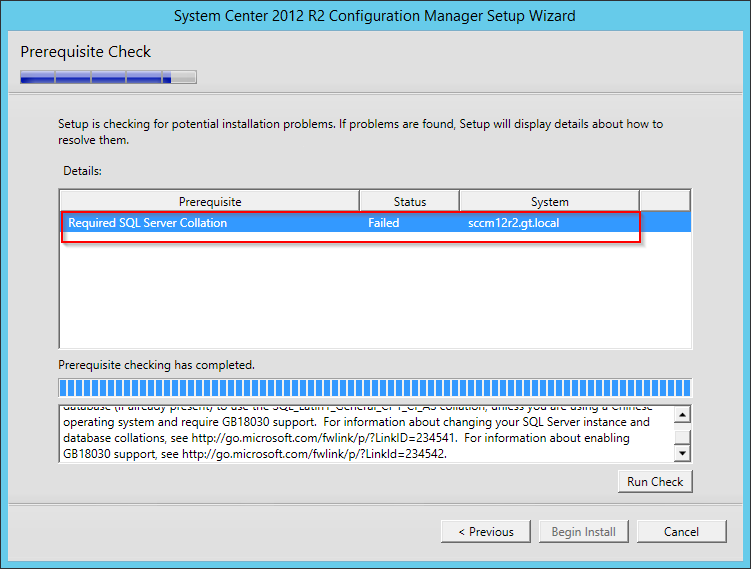Click the sccm12r2.gt.local system cell
Image resolution: width=751 pixels, height=569 pixels.
[x=513, y=223]
